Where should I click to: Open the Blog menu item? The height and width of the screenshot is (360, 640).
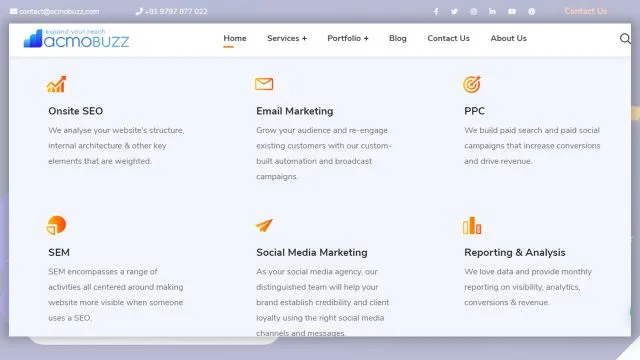398,38
